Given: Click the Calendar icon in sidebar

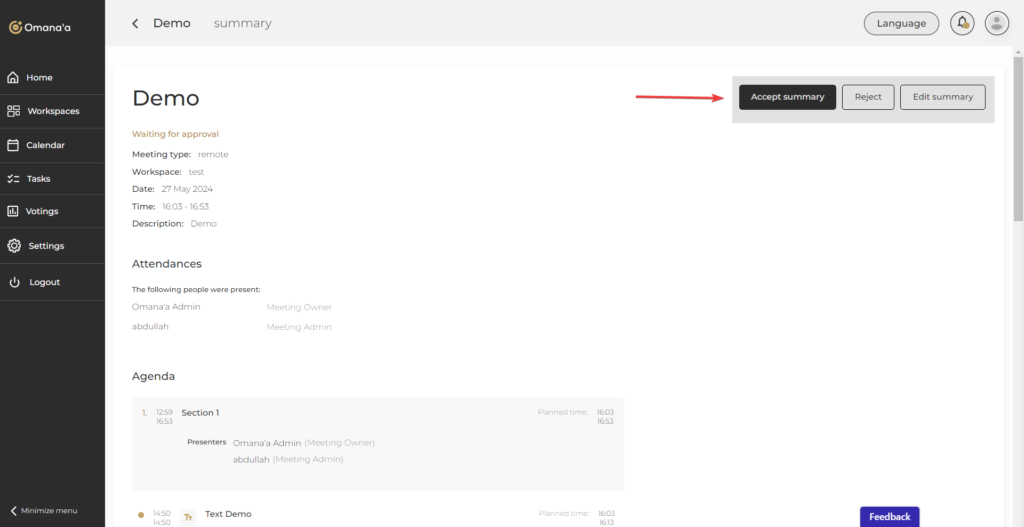Looking at the screenshot, I should 13,145.
